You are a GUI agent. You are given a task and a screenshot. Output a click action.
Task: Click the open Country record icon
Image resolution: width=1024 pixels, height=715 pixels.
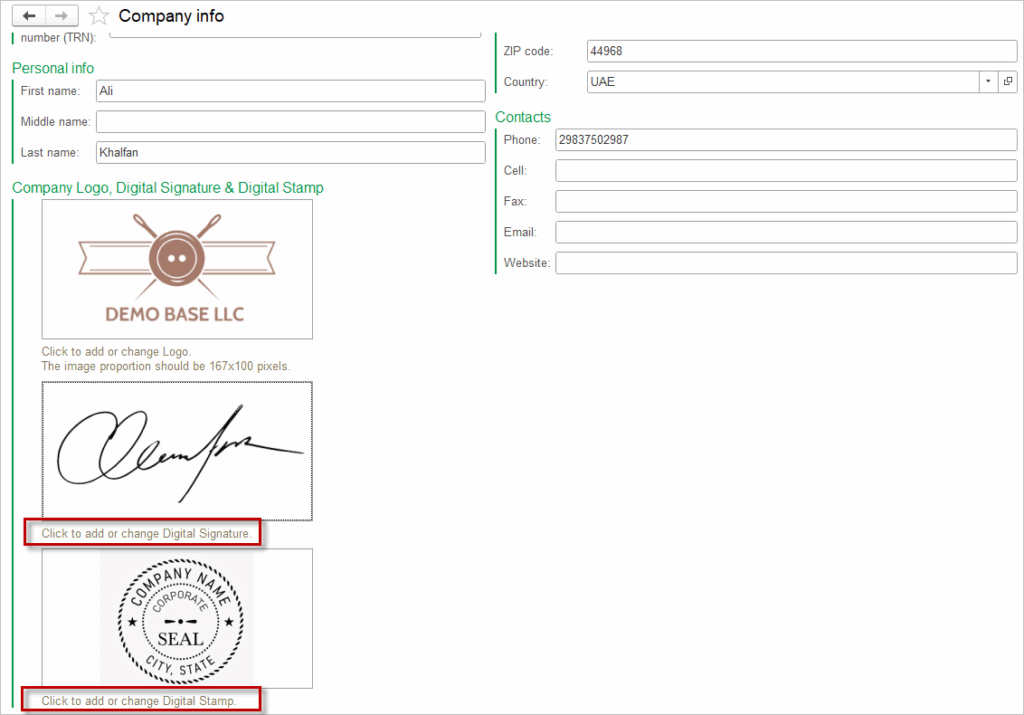[1007, 81]
